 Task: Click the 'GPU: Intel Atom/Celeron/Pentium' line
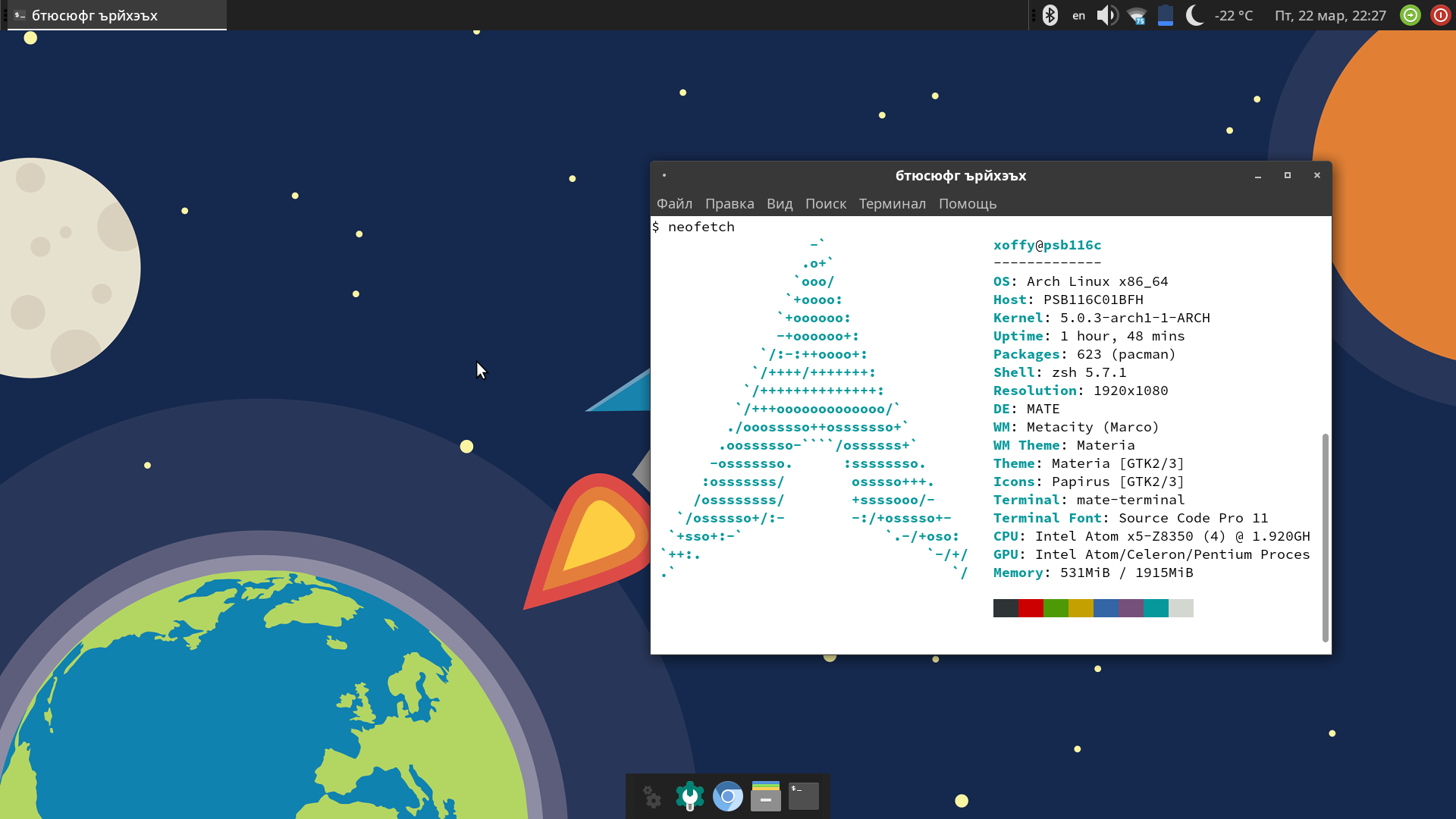click(1151, 554)
